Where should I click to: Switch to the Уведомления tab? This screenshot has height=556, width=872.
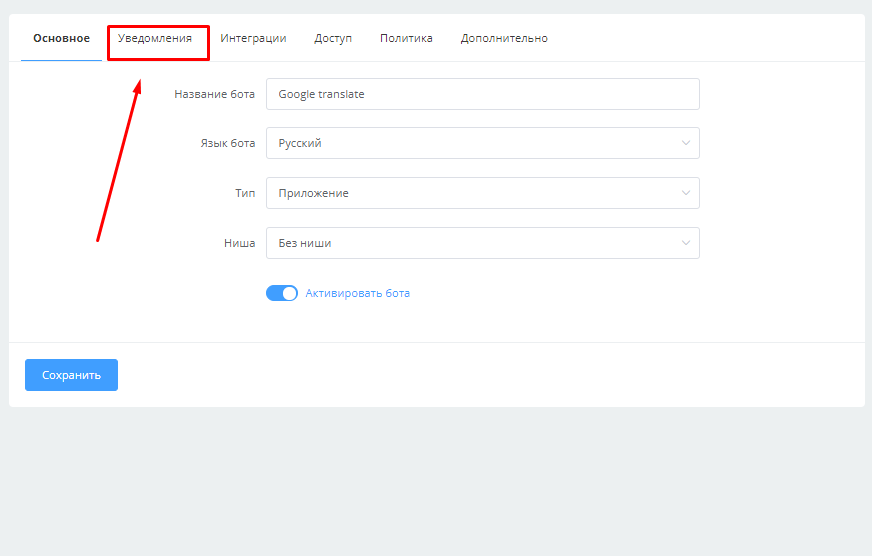pyautogui.click(x=155, y=39)
